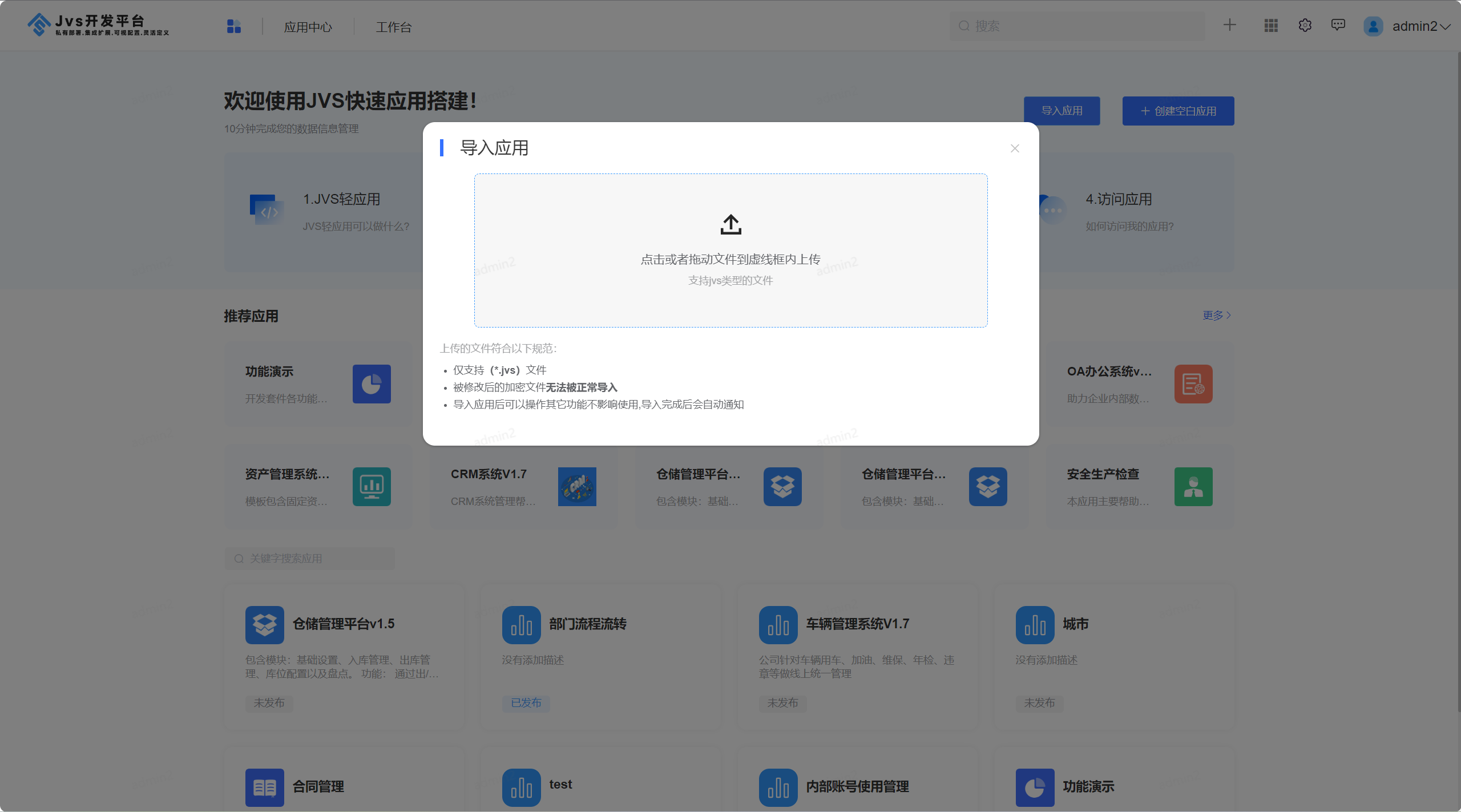Open the apps grid icon in header
This screenshot has height=812, width=1461.
1271,26
